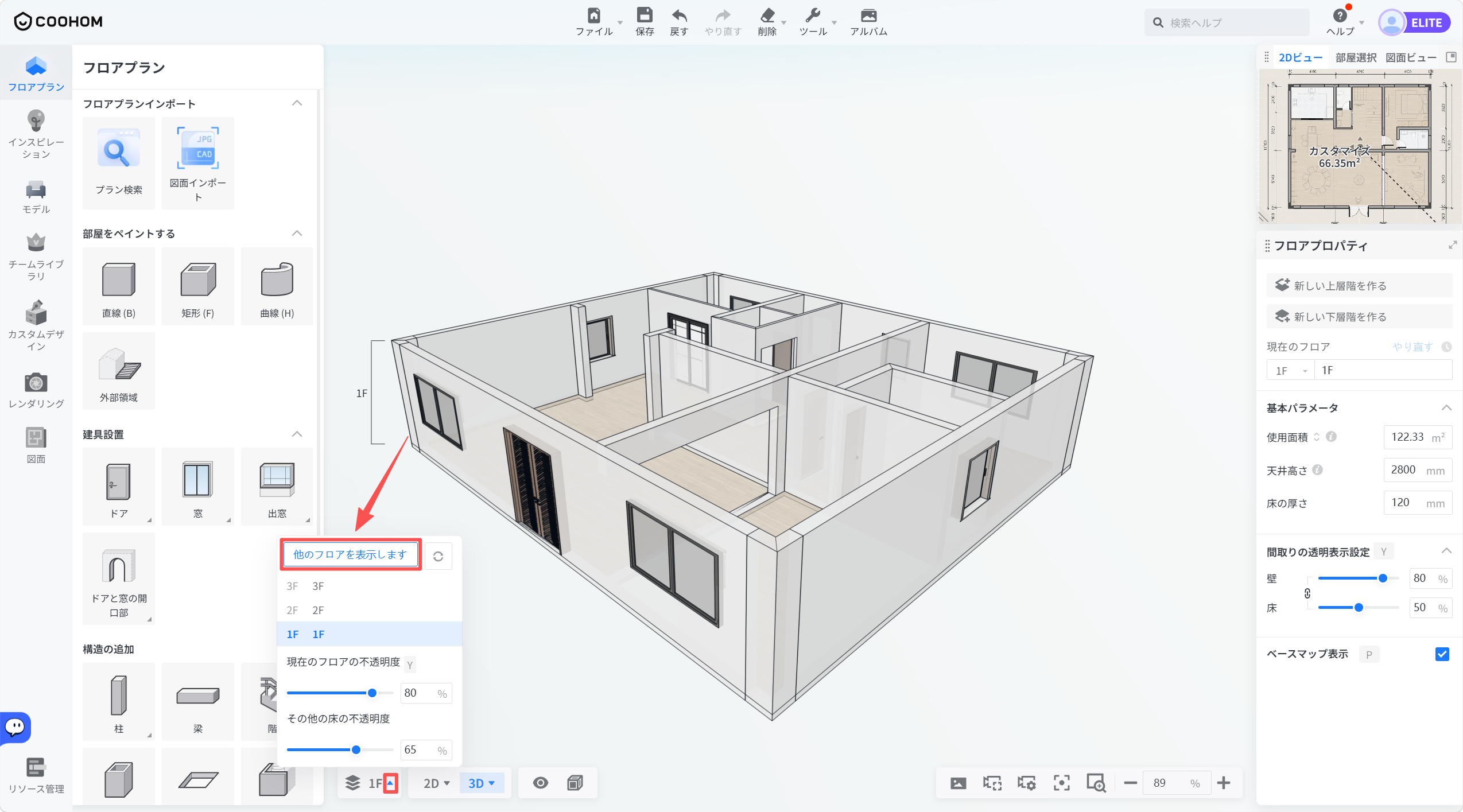1463x812 pixels.
Task: Adjust the 現在のフロアの不透明度 slider
Action: pos(372,693)
